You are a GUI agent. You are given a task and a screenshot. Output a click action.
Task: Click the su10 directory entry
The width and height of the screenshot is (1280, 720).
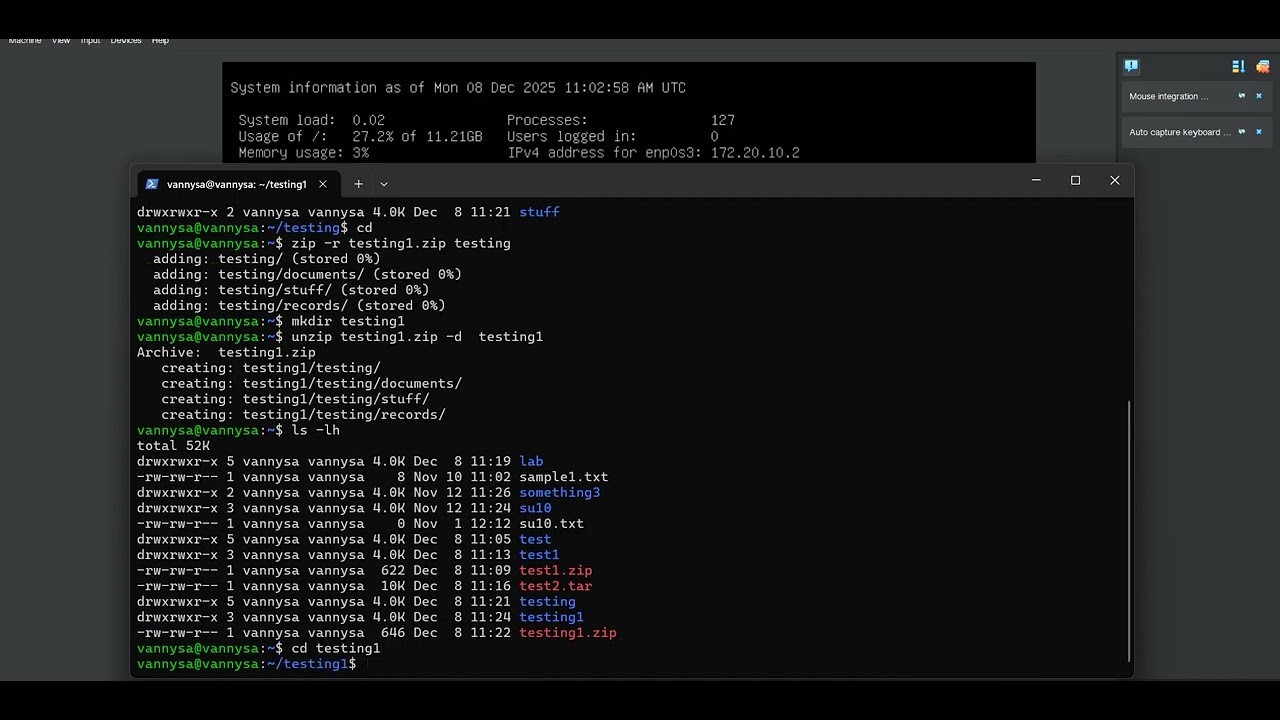click(x=535, y=508)
